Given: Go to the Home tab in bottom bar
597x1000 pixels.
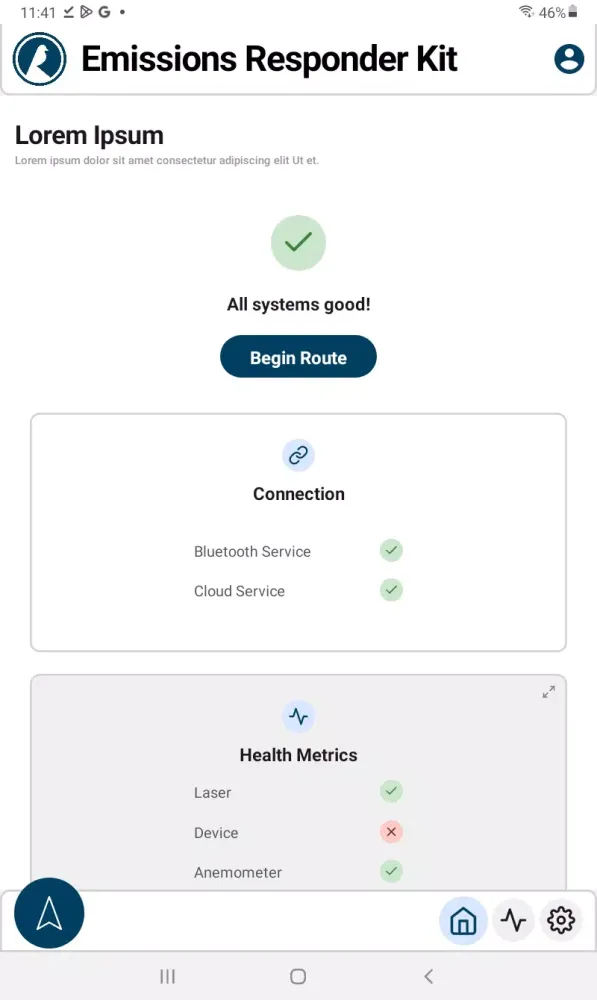Looking at the screenshot, I should 464,920.
